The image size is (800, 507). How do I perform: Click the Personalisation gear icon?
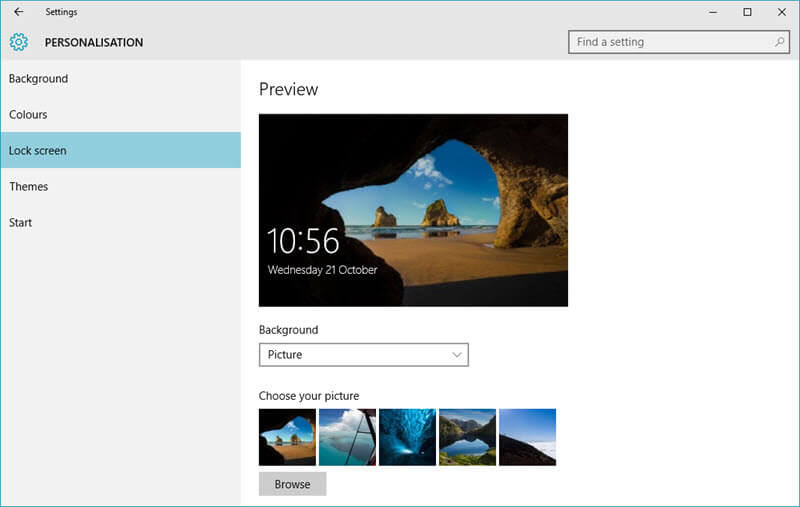coord(19,42)
